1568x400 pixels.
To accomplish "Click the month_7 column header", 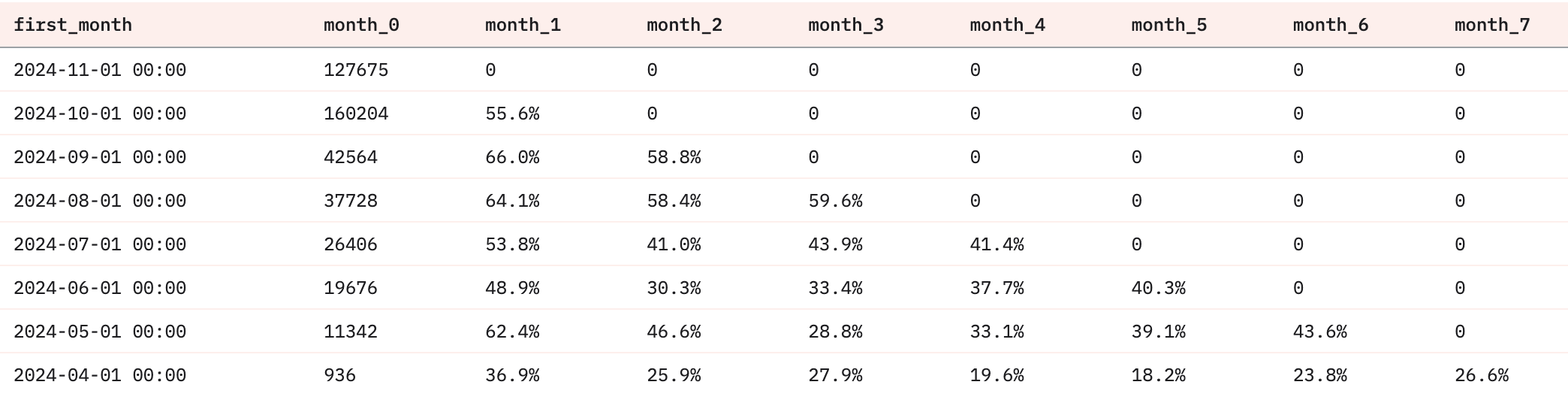I will (x=1491, y=25).
